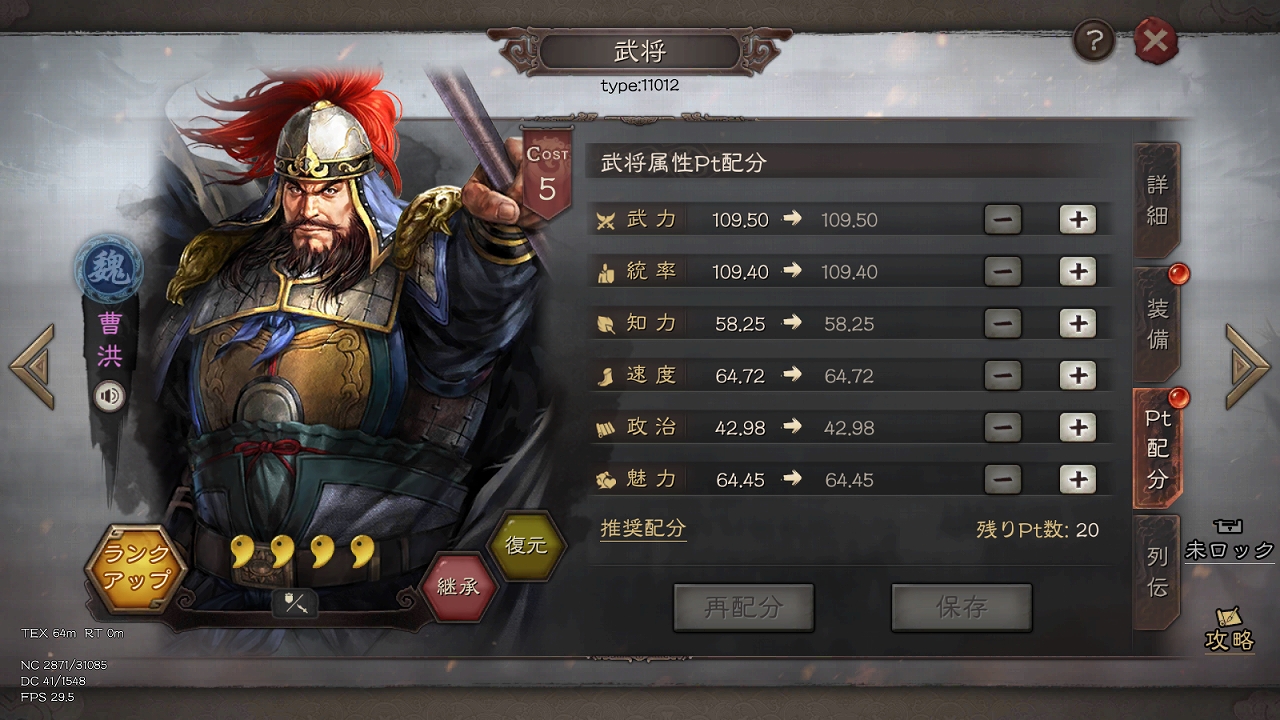
Task: Open the help question mark icon
Action: (x=1094, y=42)
